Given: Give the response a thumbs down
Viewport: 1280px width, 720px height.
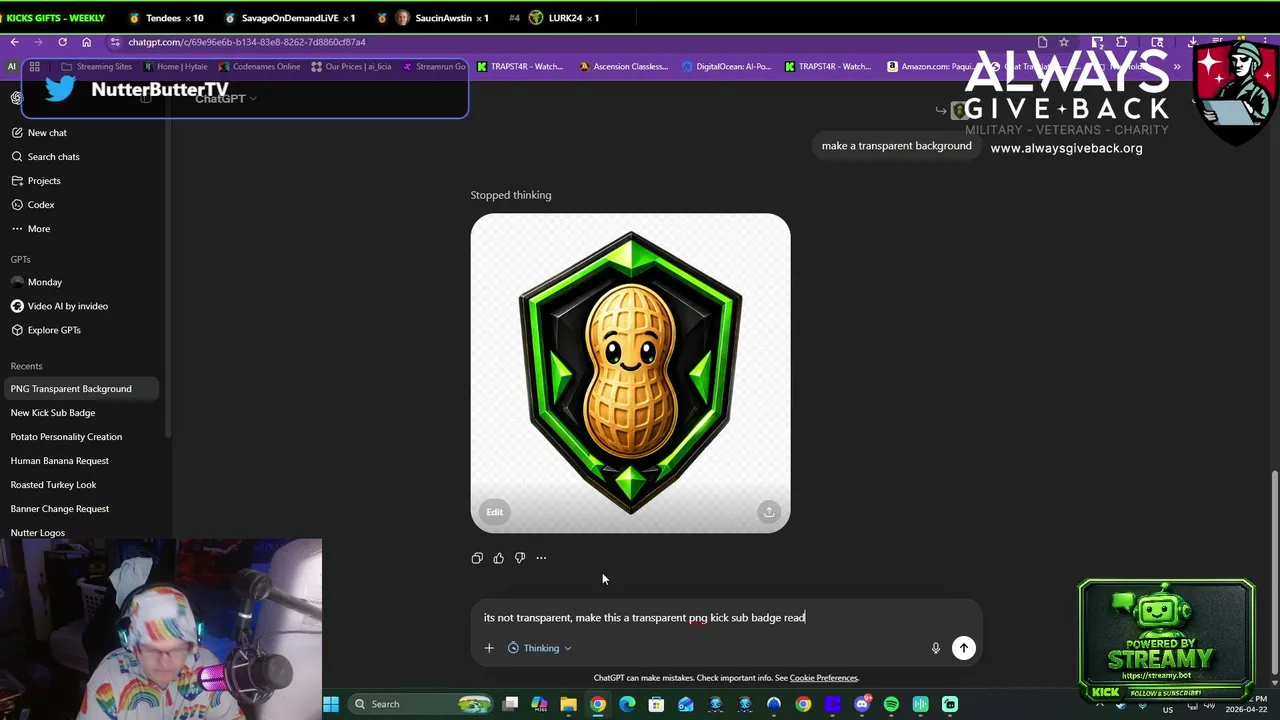Looking at the screenshot, I should (x=520, y=558).
